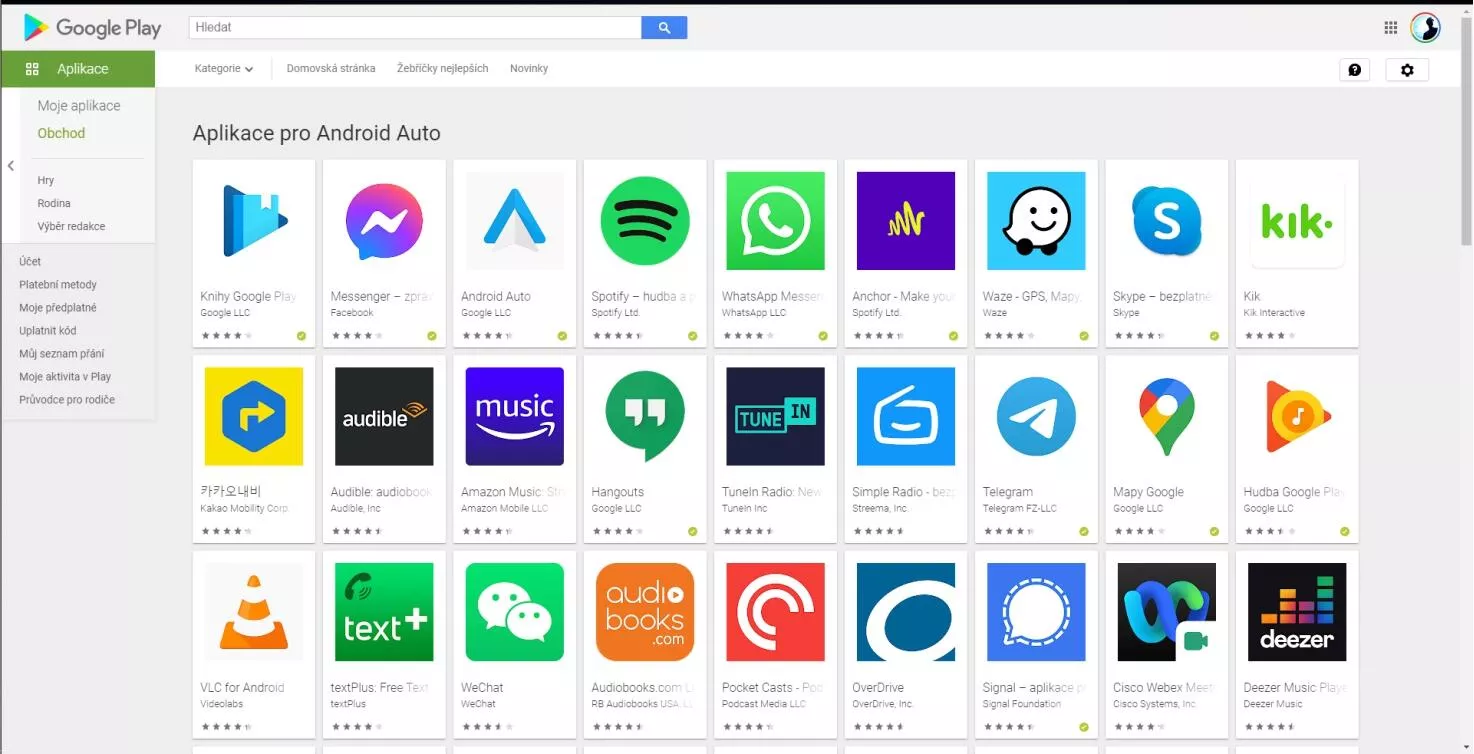Click the Signal Foundation developer name

point(1022,704)
